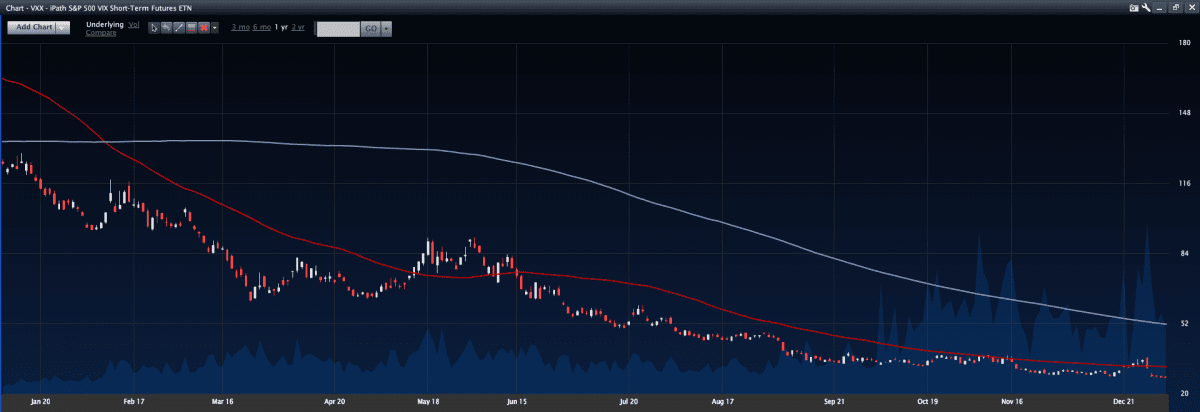The width and height of the screenshot is (1200, 412).
Task: Select the horizontal line drawing tool
Action: [x=190, y=27]
